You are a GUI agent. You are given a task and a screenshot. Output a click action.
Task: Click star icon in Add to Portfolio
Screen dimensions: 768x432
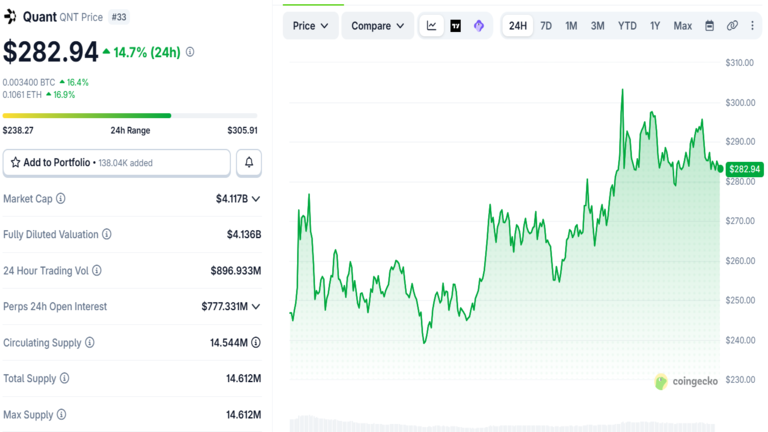[x=16, y=162]
